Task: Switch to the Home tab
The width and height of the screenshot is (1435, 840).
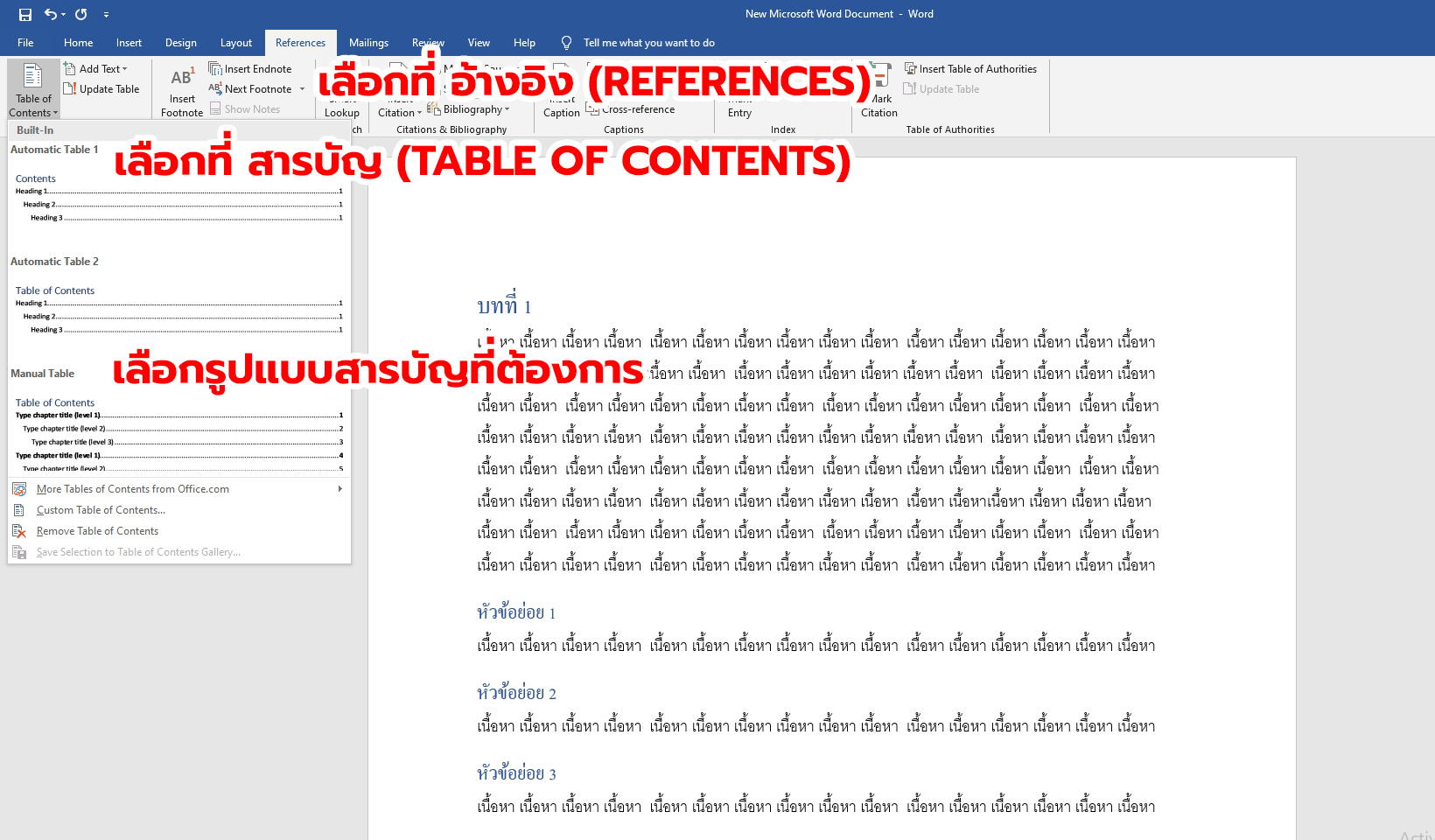Action: (78, 42)
